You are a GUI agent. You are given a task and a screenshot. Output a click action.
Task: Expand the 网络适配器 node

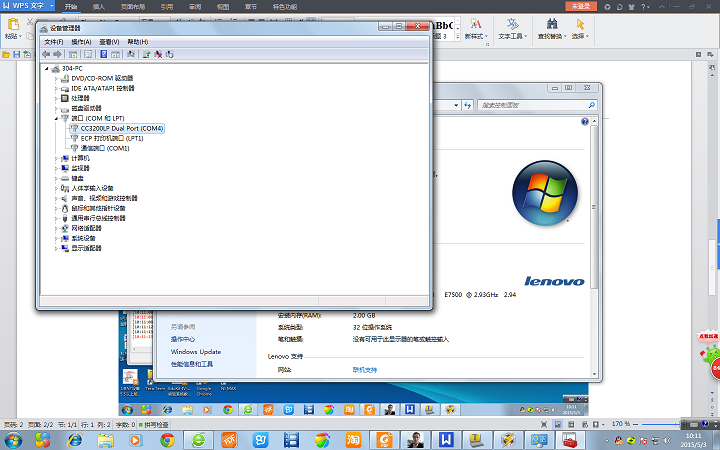(x=56, y=228)
